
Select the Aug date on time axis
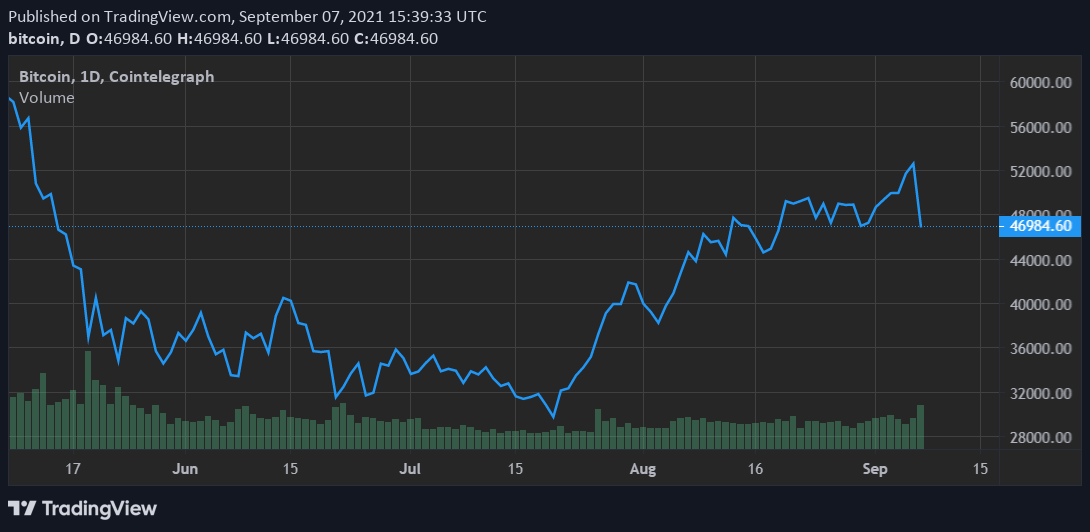point(643,468)
